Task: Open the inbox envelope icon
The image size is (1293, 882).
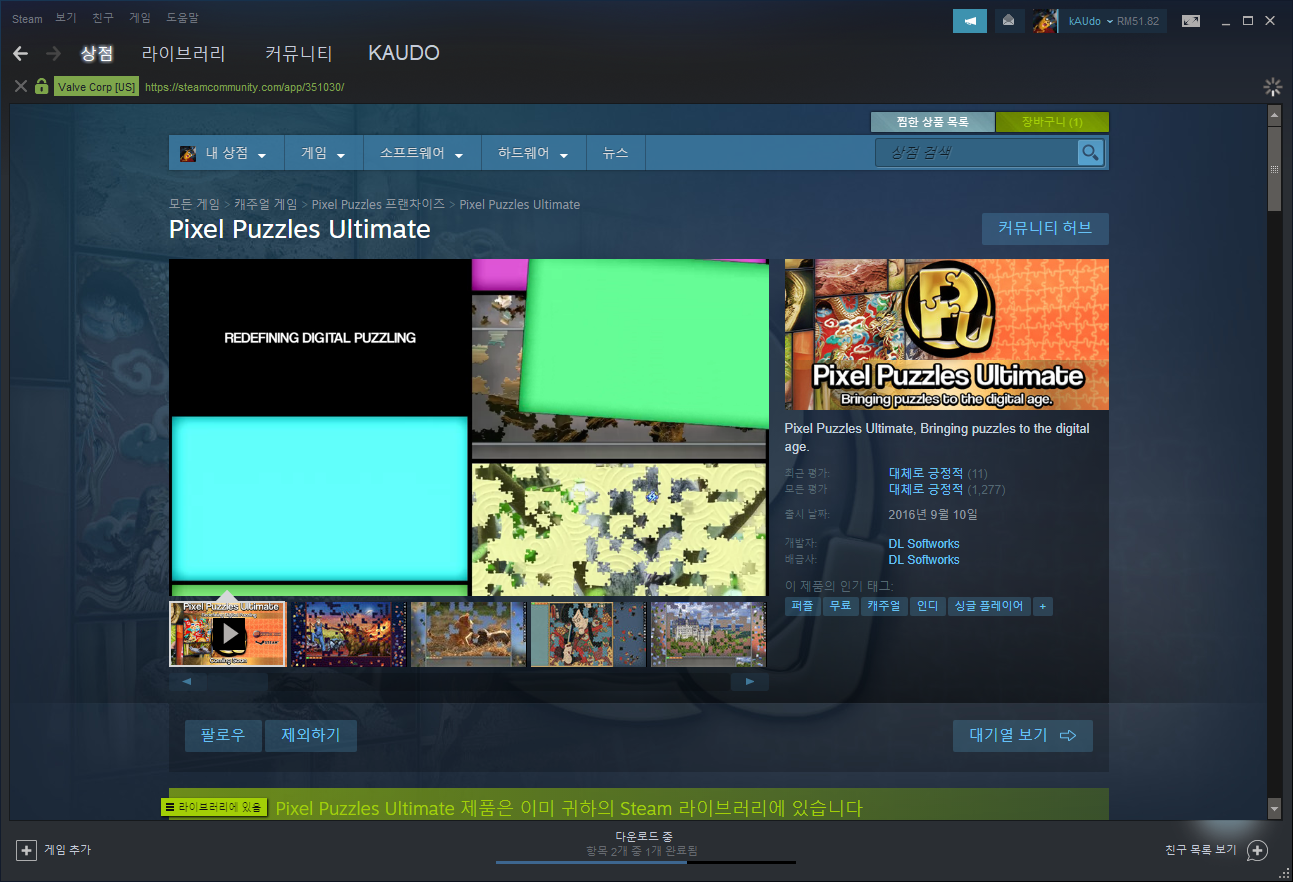Action: [x=1009, y=21]
